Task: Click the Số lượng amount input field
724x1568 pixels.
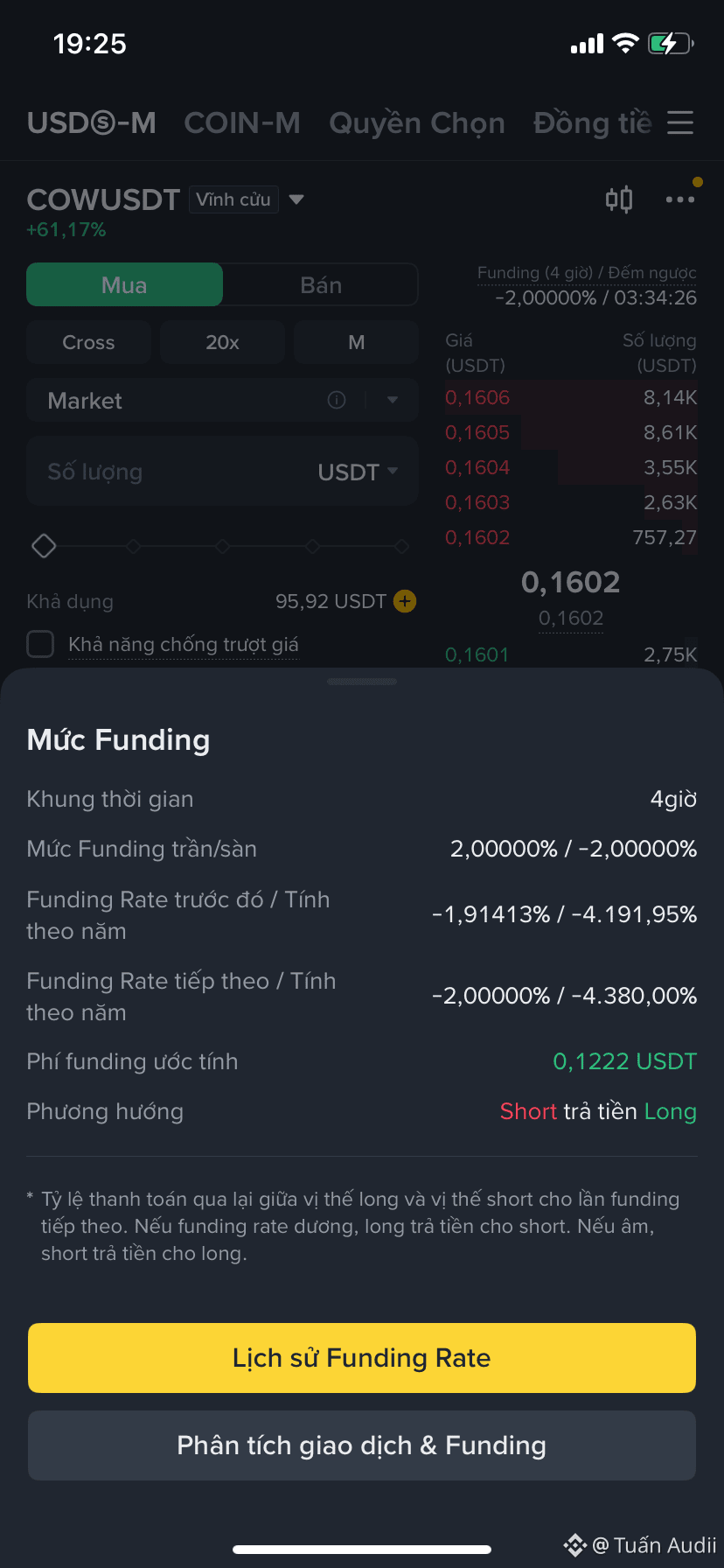Action: (x=222, y=472)
